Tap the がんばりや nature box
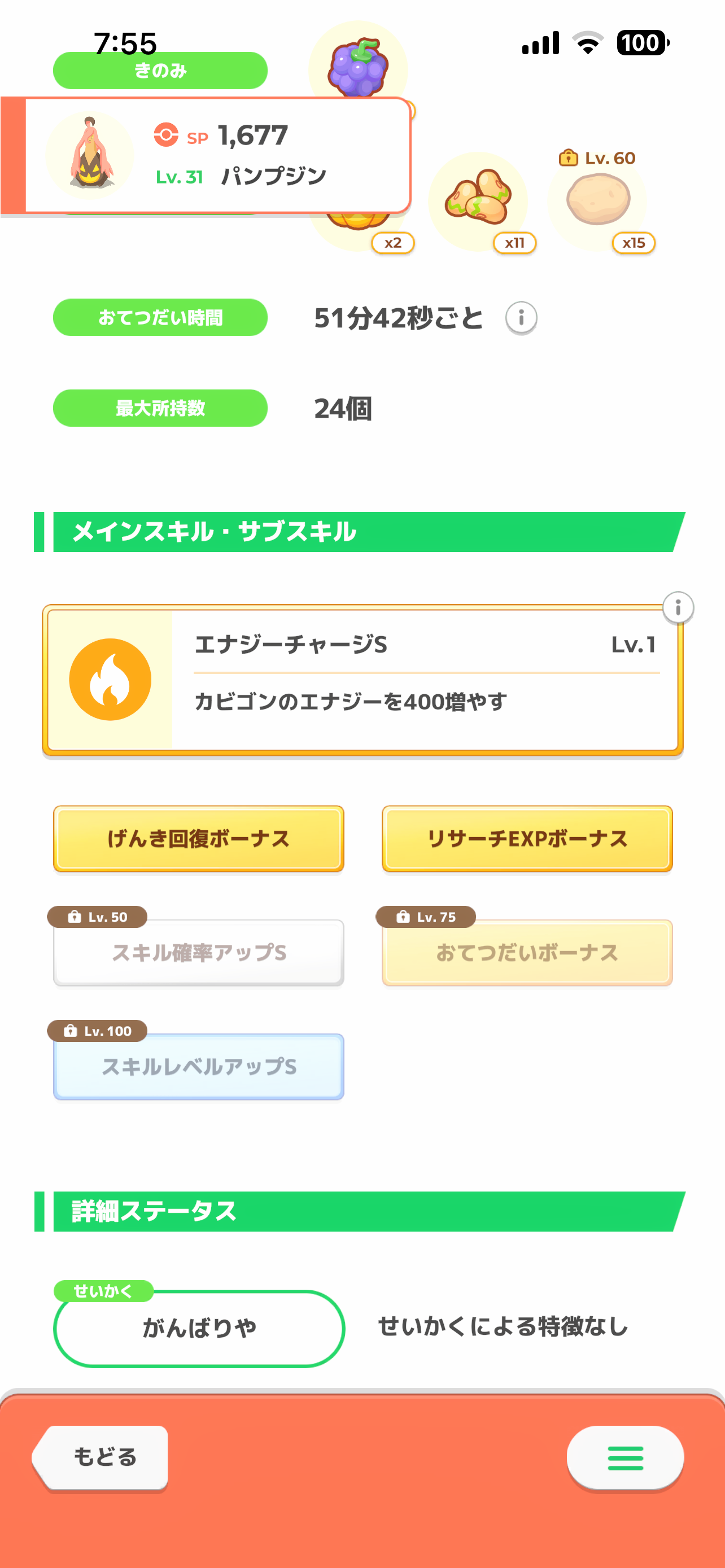This screenshot has height=1568, width=725. tap(199, 1328)
